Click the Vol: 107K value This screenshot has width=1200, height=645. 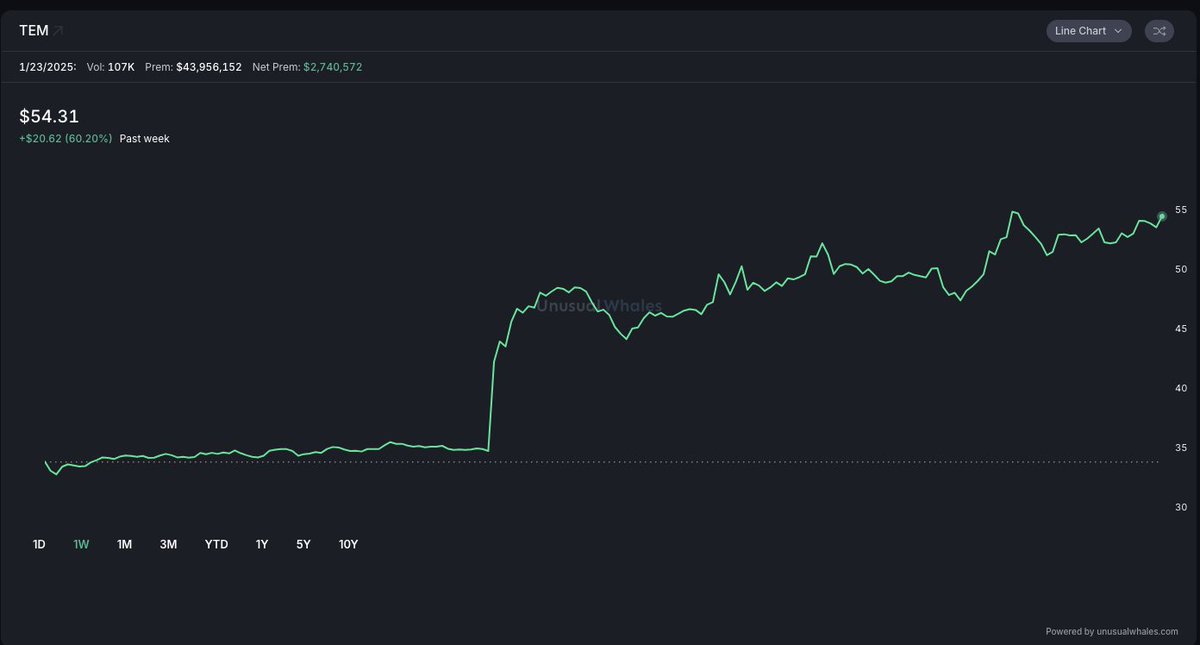(x=111, y=67)
